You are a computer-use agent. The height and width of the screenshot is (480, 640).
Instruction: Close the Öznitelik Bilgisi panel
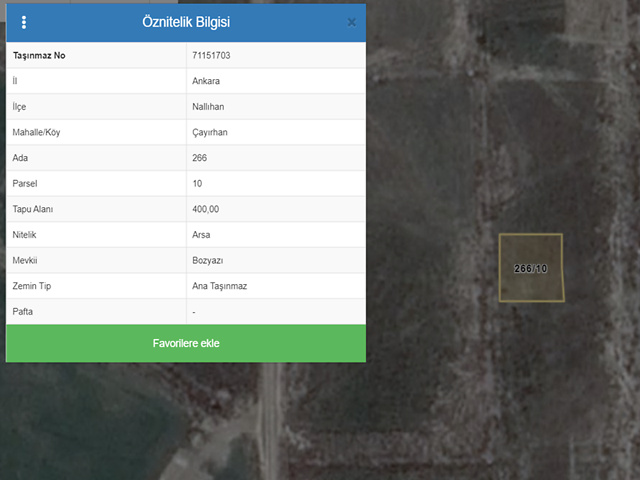pyautogui.click(x=351, y=22)
